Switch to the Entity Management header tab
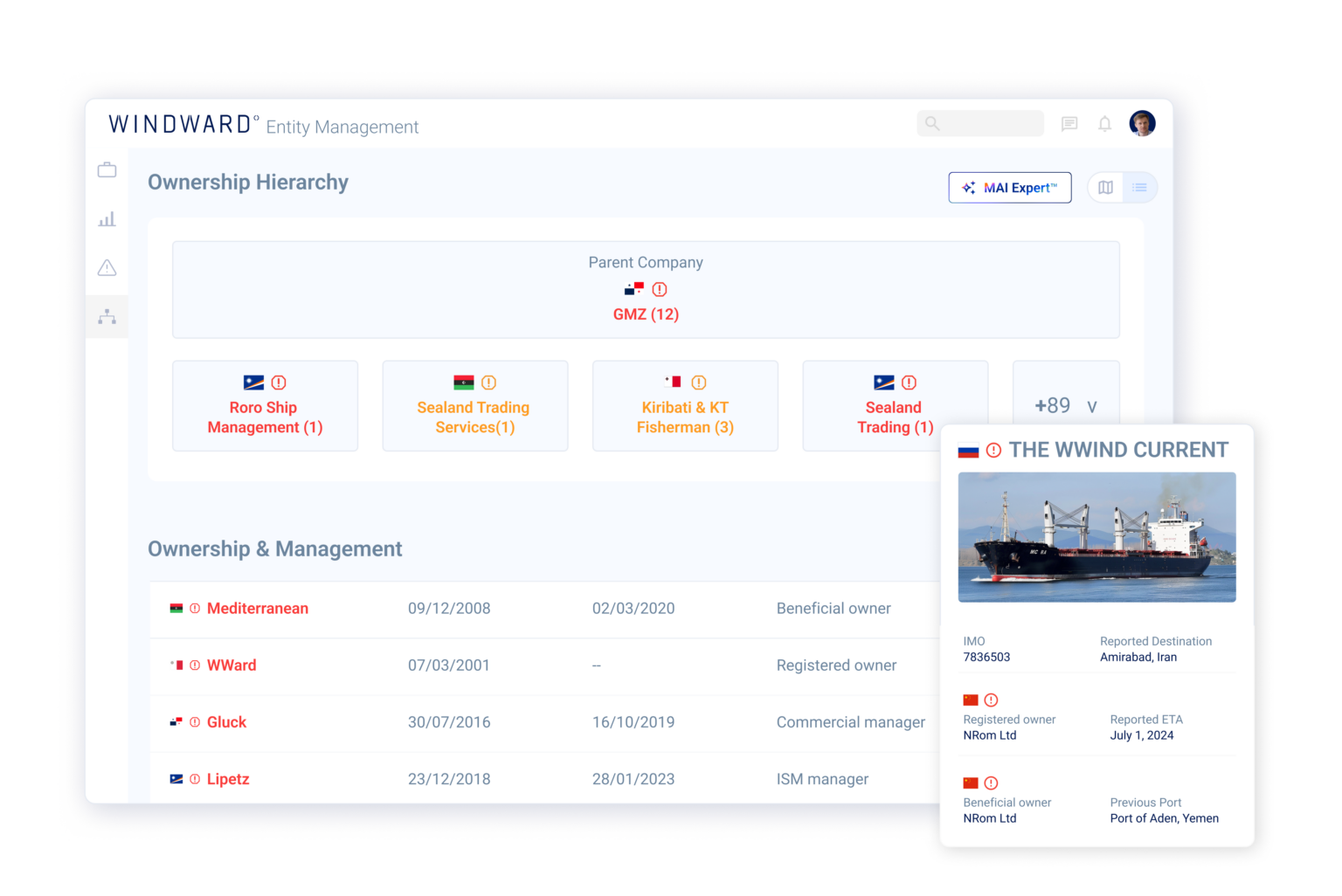Image resolution: width=1342 pixels, height=896 pixels. point(342,127)
